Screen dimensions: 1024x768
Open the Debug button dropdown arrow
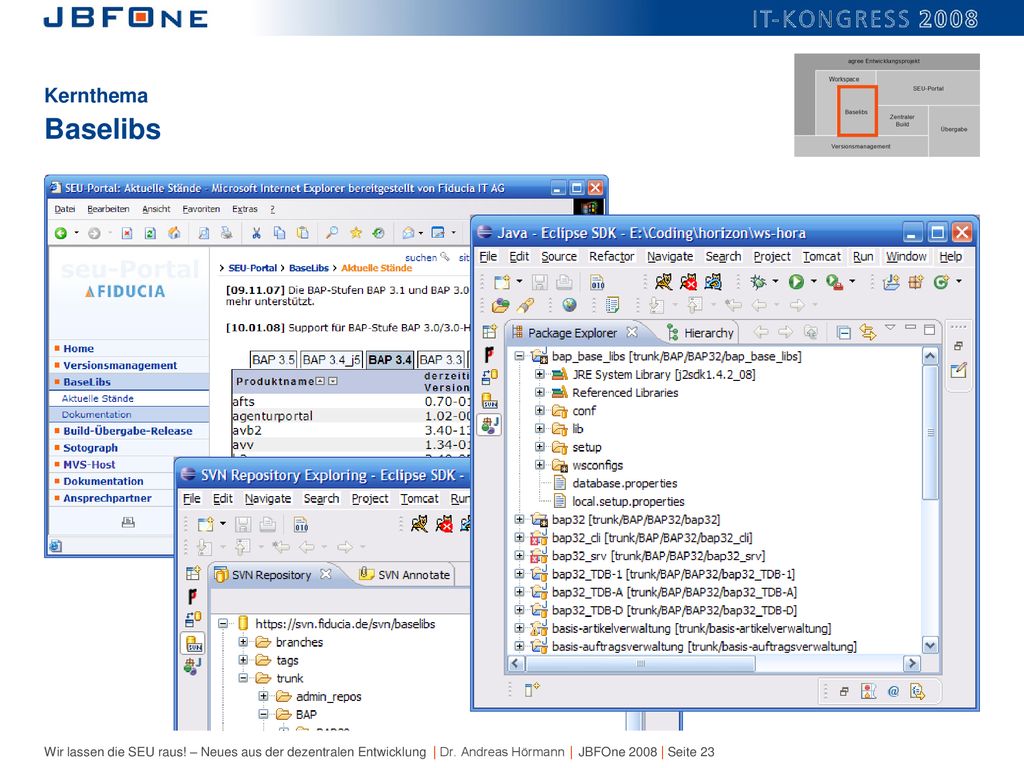coord(775,281)
